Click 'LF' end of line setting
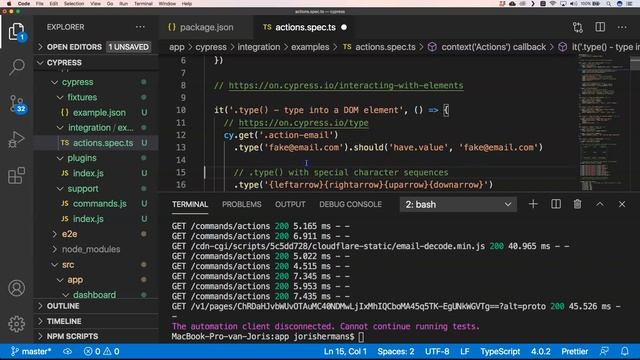 (x=464, y=351)
